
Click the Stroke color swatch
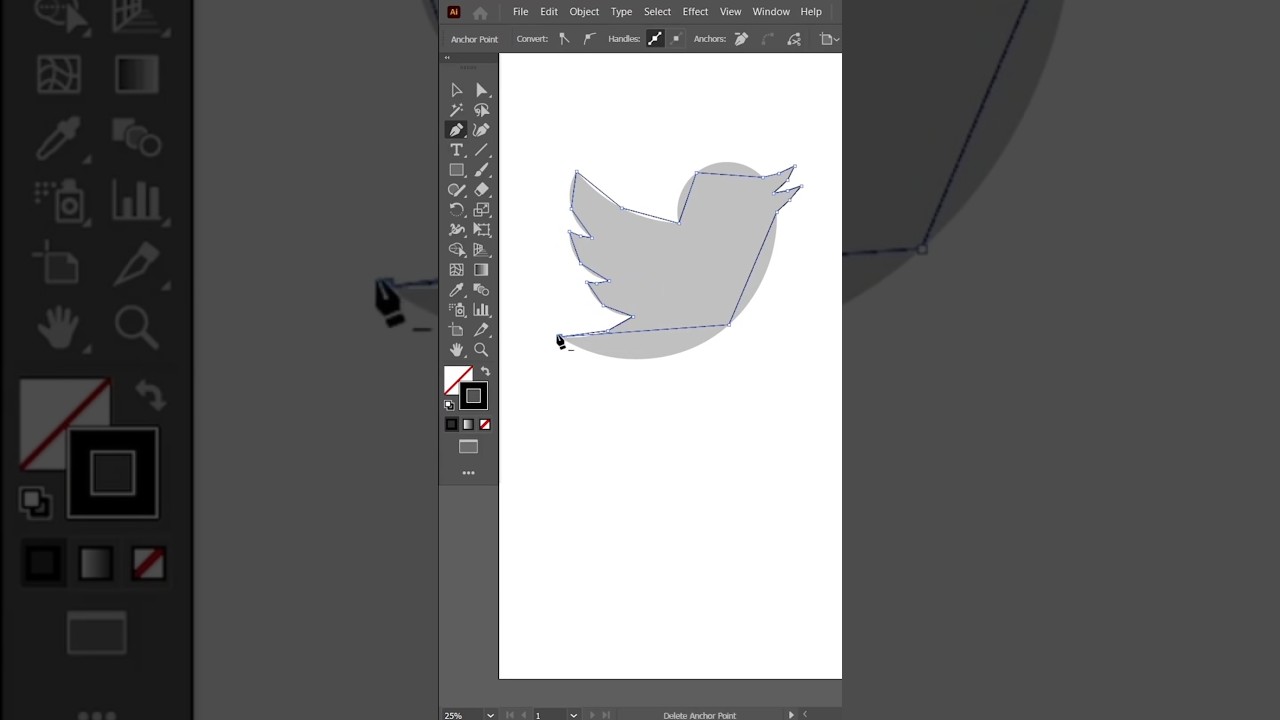coord(474,397)
